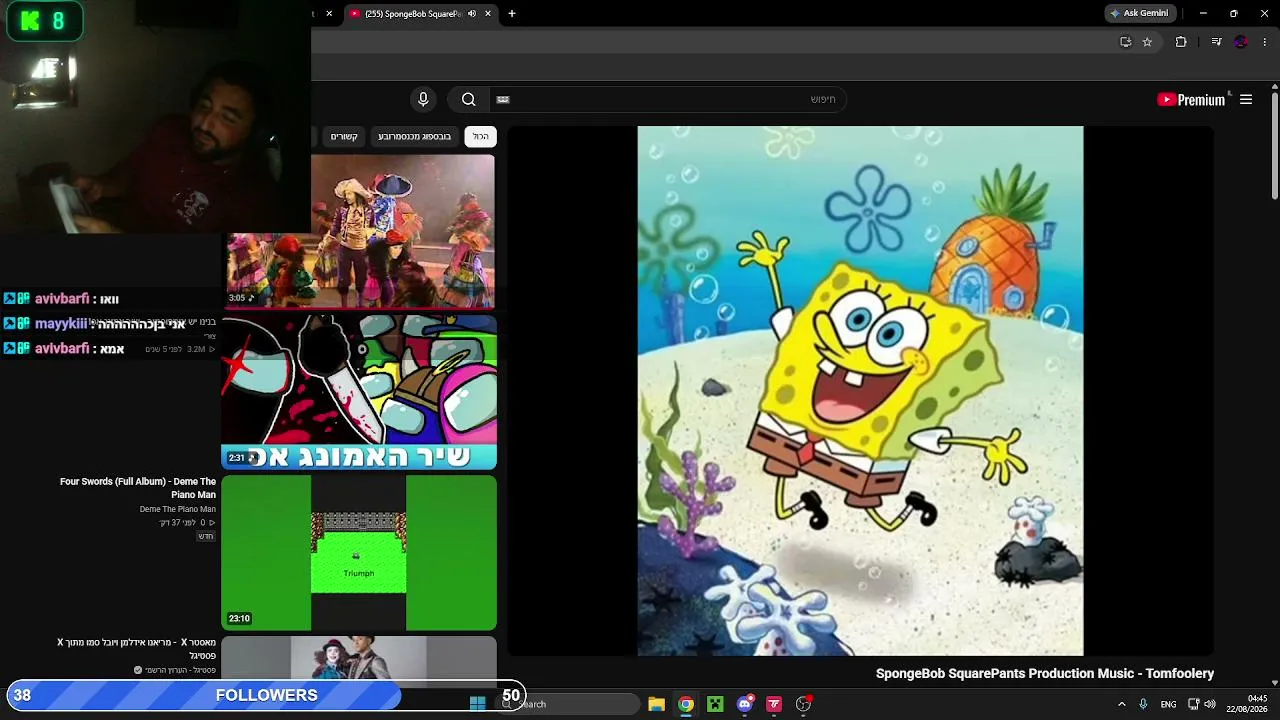
Task: Open the Four Swords green video thumbnail
Action: point(359,553)
